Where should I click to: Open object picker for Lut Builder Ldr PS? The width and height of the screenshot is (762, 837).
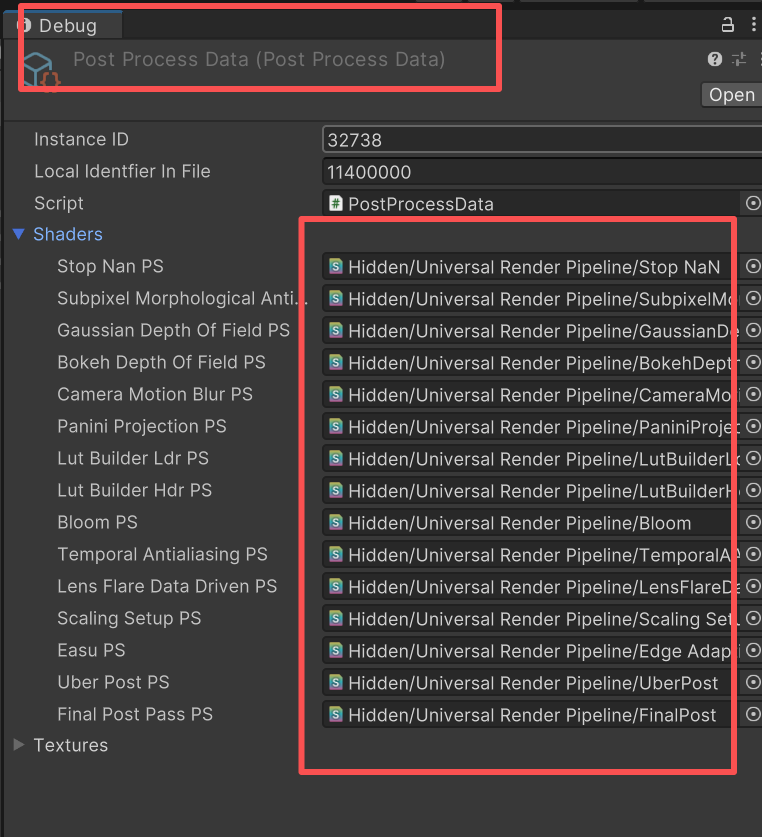752,458
